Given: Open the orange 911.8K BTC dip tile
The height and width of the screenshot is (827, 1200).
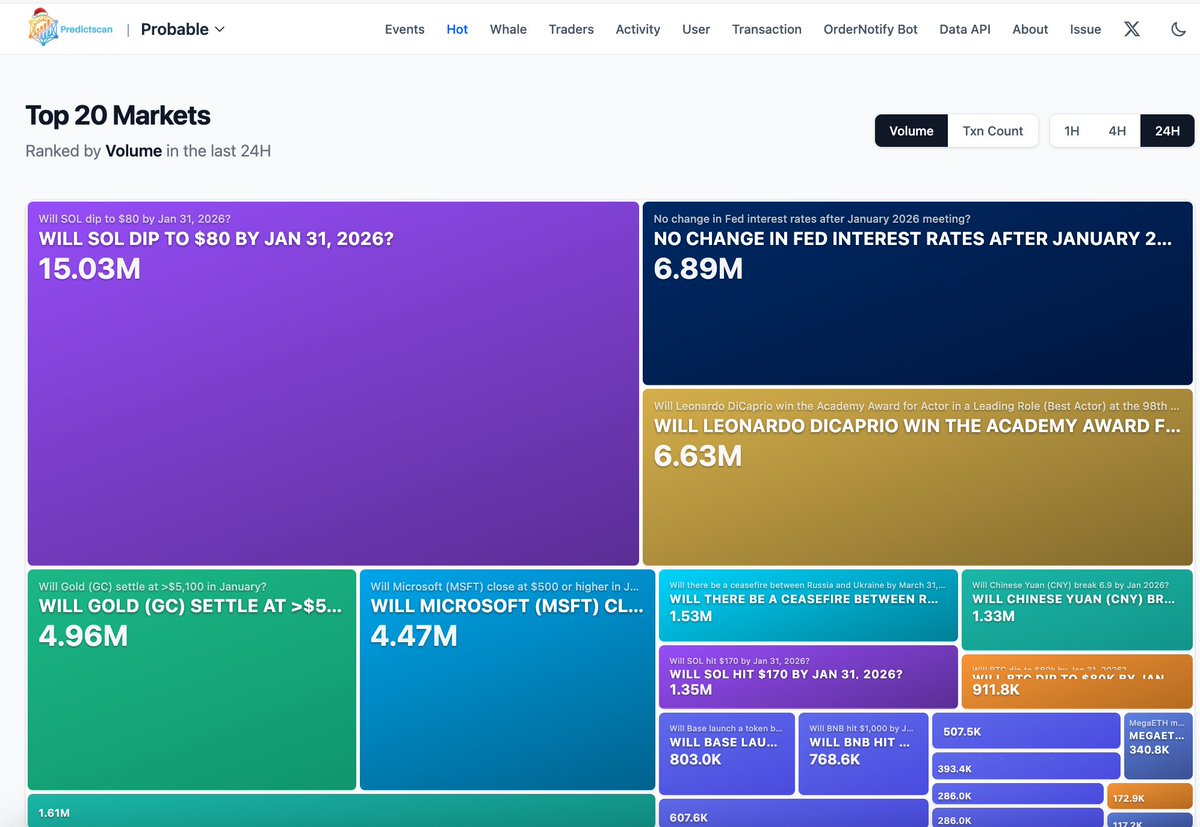Looking at the screenshot, I should [1076, 681].
